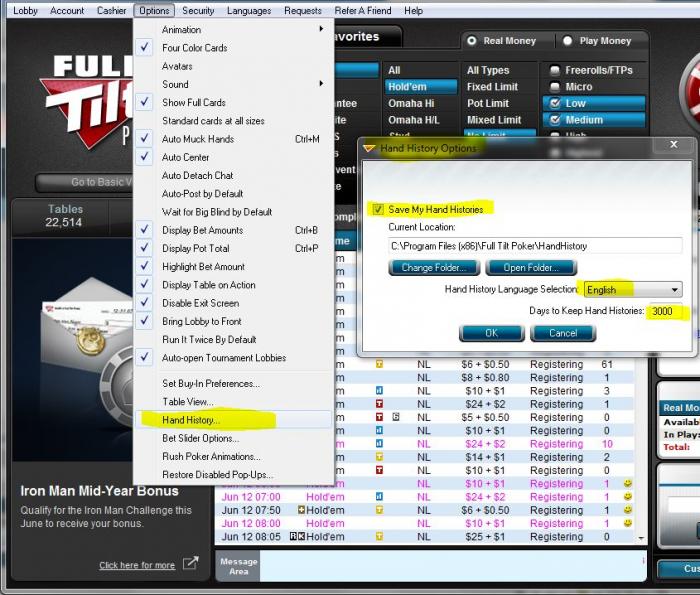This screenshot has height=595, width=700.
Task: Open Lobby menu
Action: 25,10
